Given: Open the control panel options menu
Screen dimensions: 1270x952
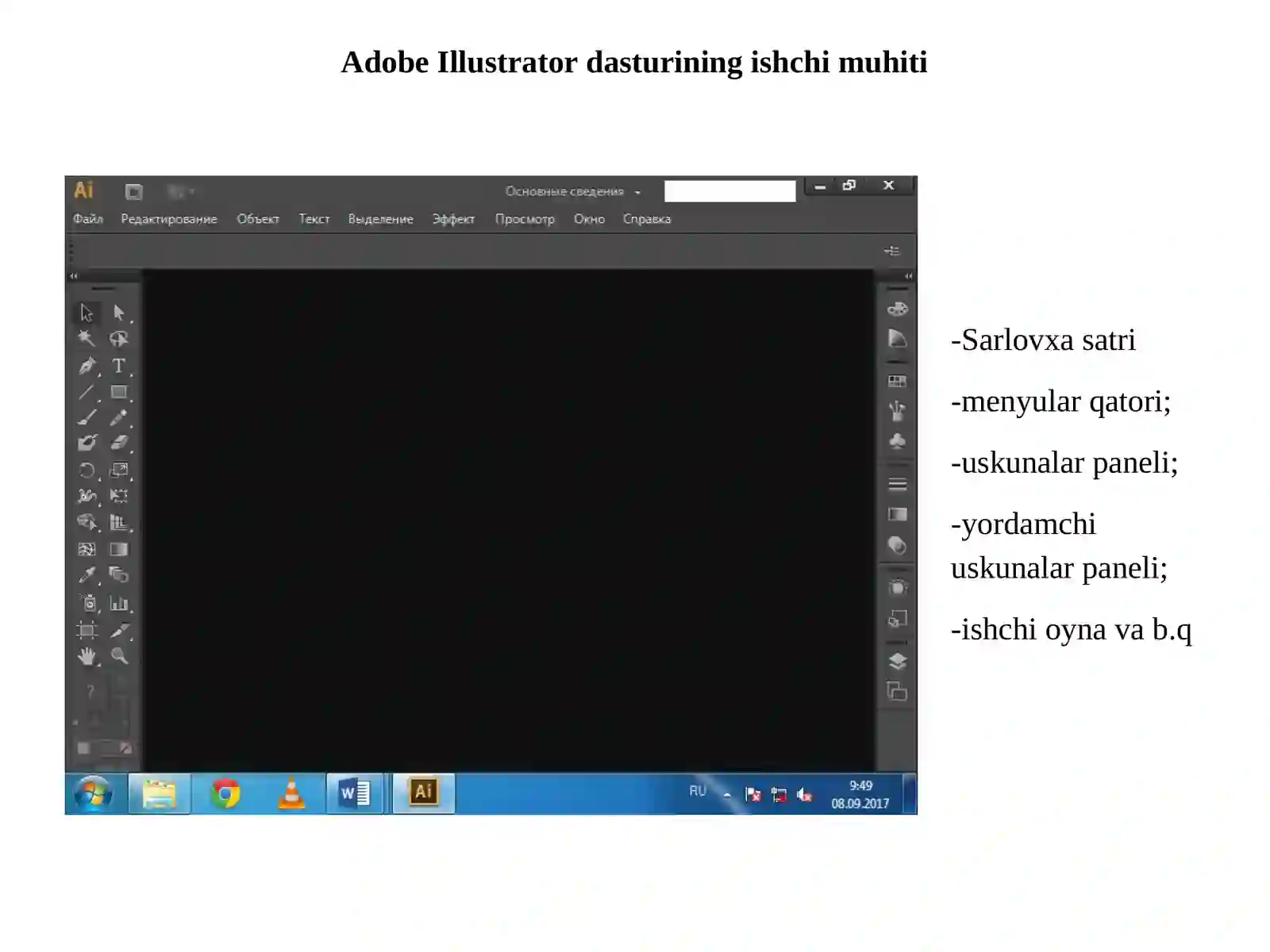Looking at the screenshot, I should [892, 251].
